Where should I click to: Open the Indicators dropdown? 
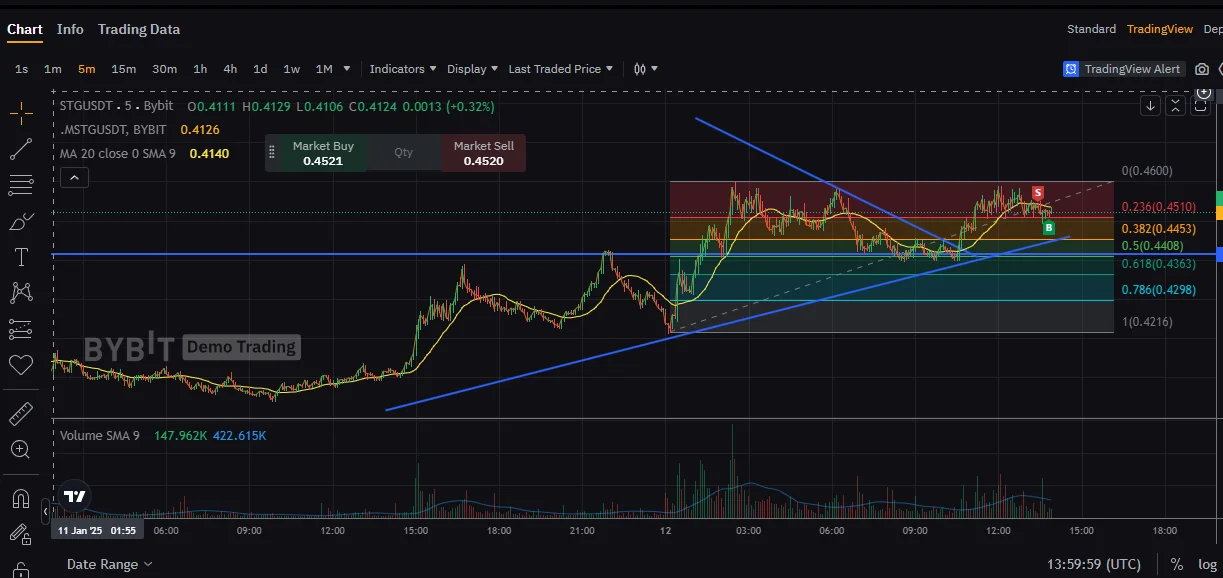pyautogui.click(x=403, y=69)
